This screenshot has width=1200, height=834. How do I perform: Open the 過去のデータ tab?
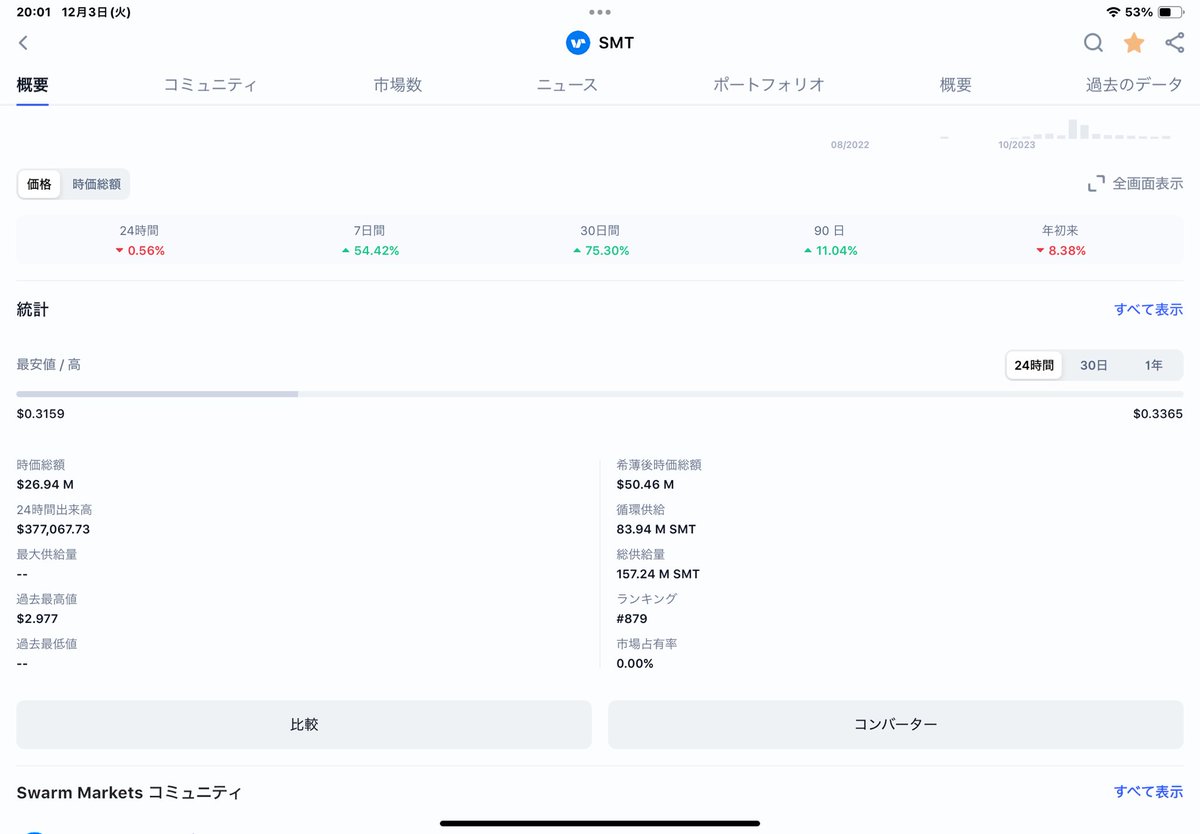coord(1135,85)
